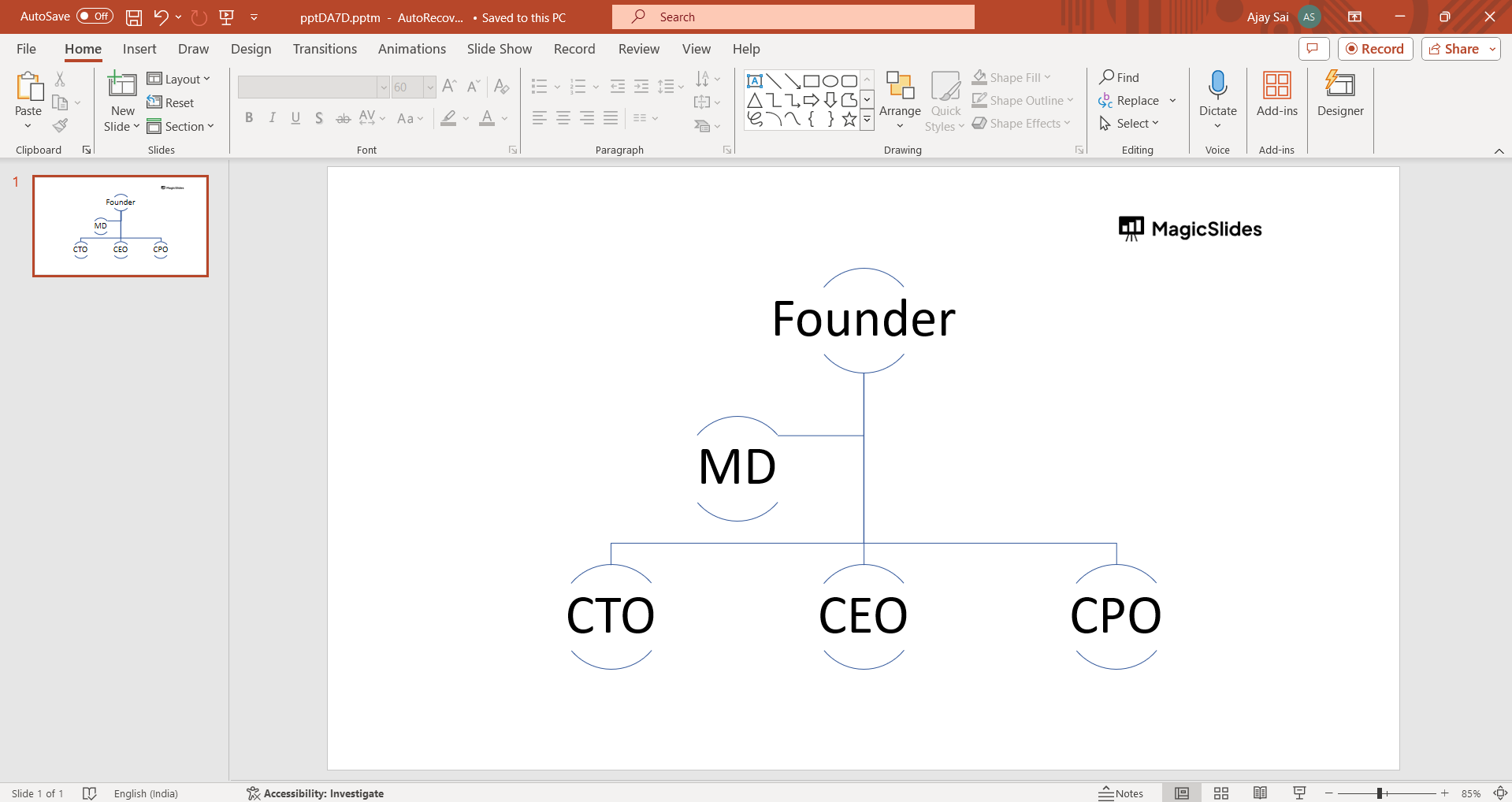Click the Undo arrow icon

point(161,17)
